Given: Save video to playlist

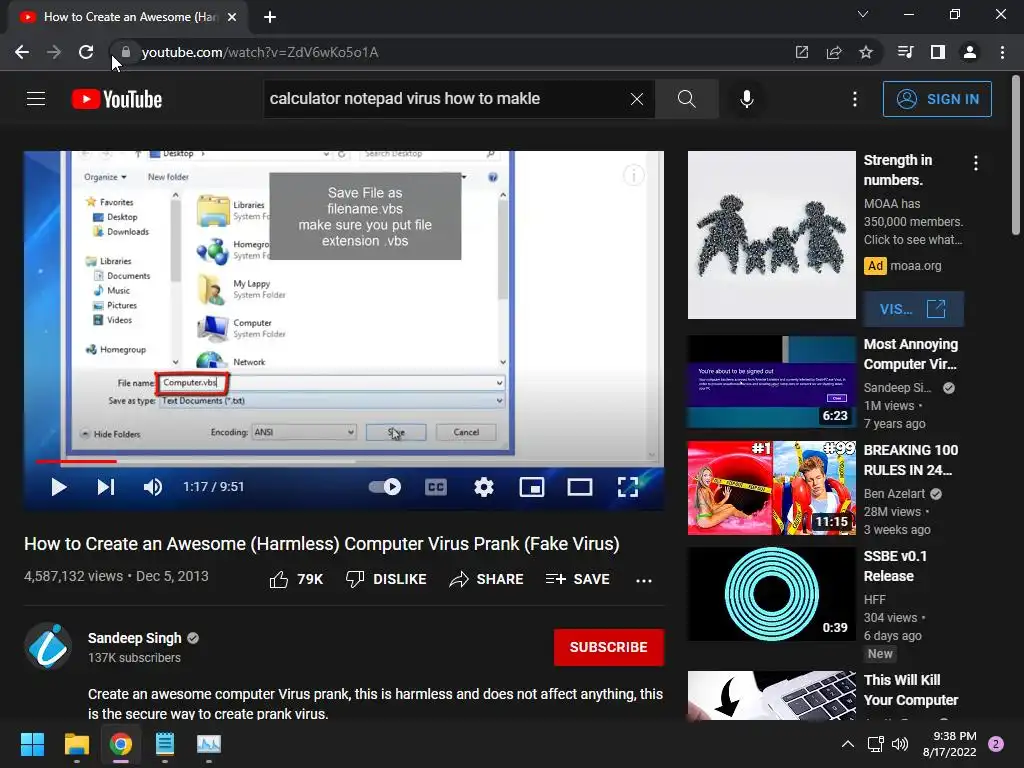Looking at the screenshot, I should tap(578, 579).
